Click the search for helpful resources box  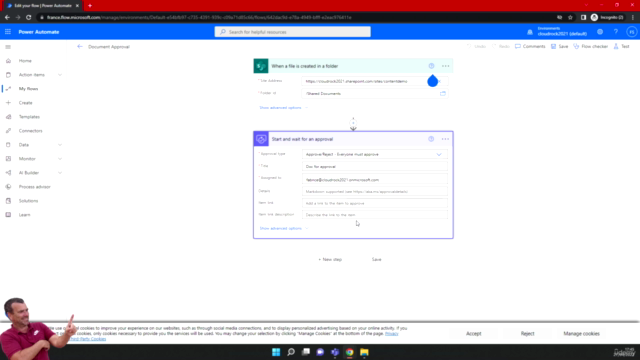(293, 32)
